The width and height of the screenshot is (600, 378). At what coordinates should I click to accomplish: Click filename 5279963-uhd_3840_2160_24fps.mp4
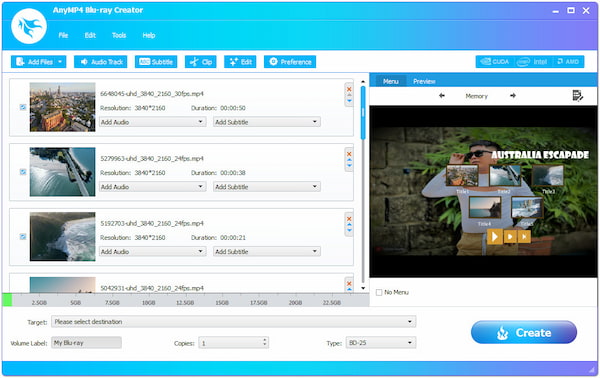152,158
